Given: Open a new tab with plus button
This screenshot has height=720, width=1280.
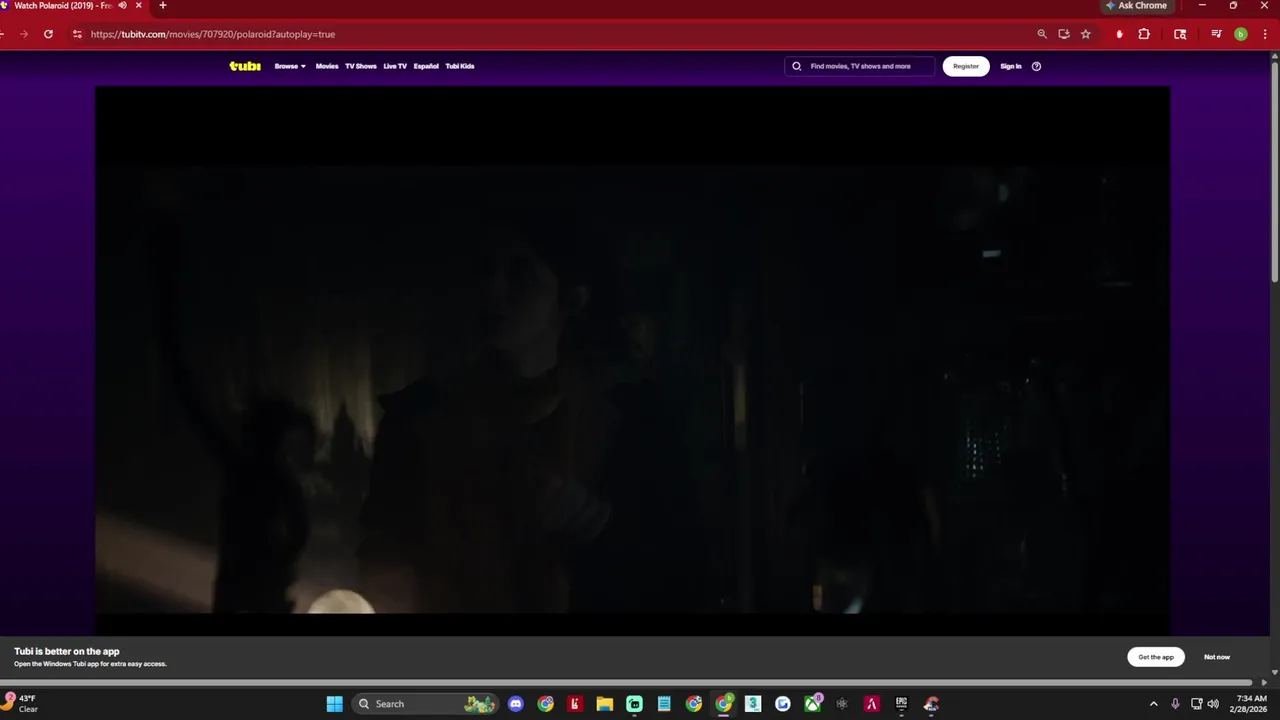Looking at the screenshot, I should click(x=163, y=5).
